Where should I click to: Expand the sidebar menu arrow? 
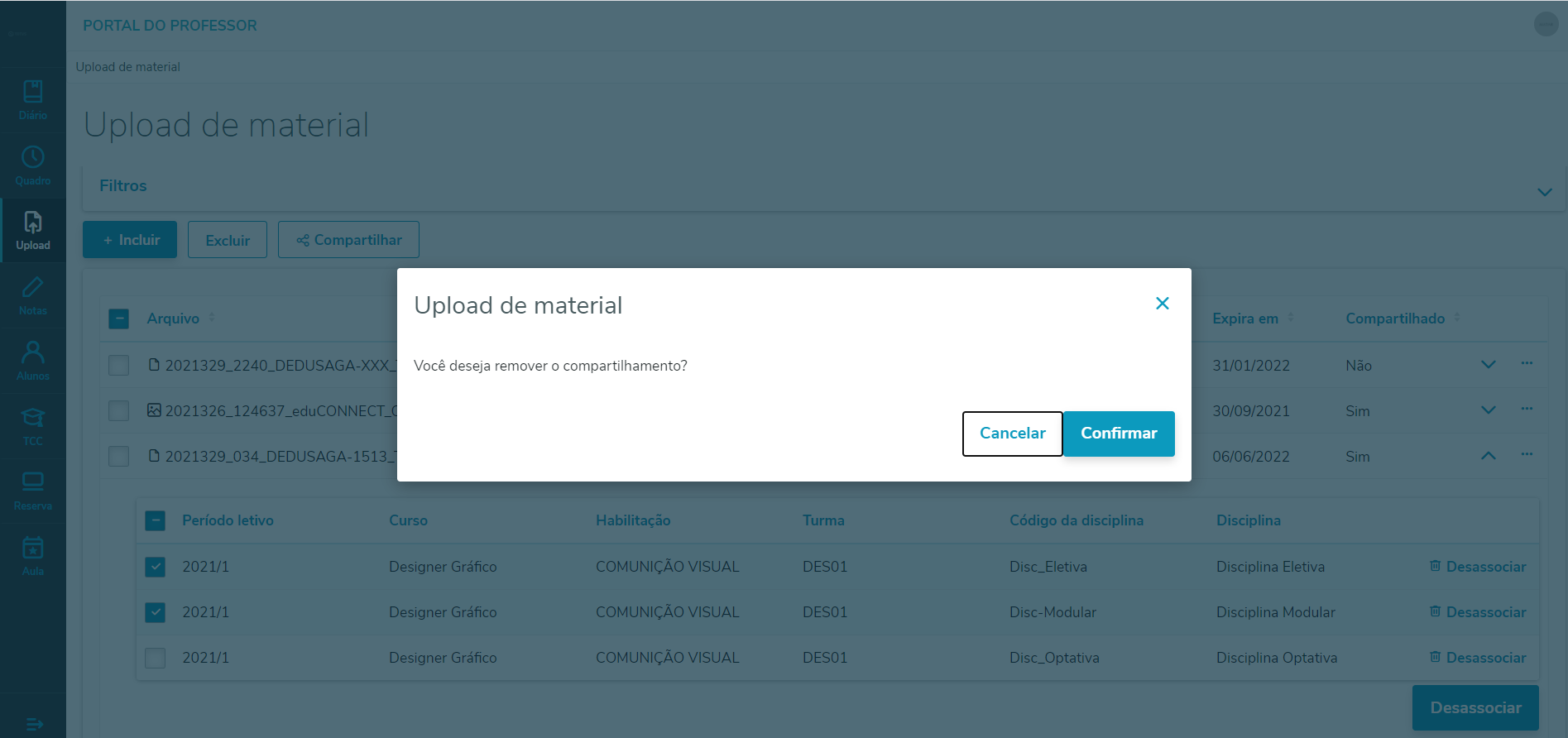pos(34,725)
